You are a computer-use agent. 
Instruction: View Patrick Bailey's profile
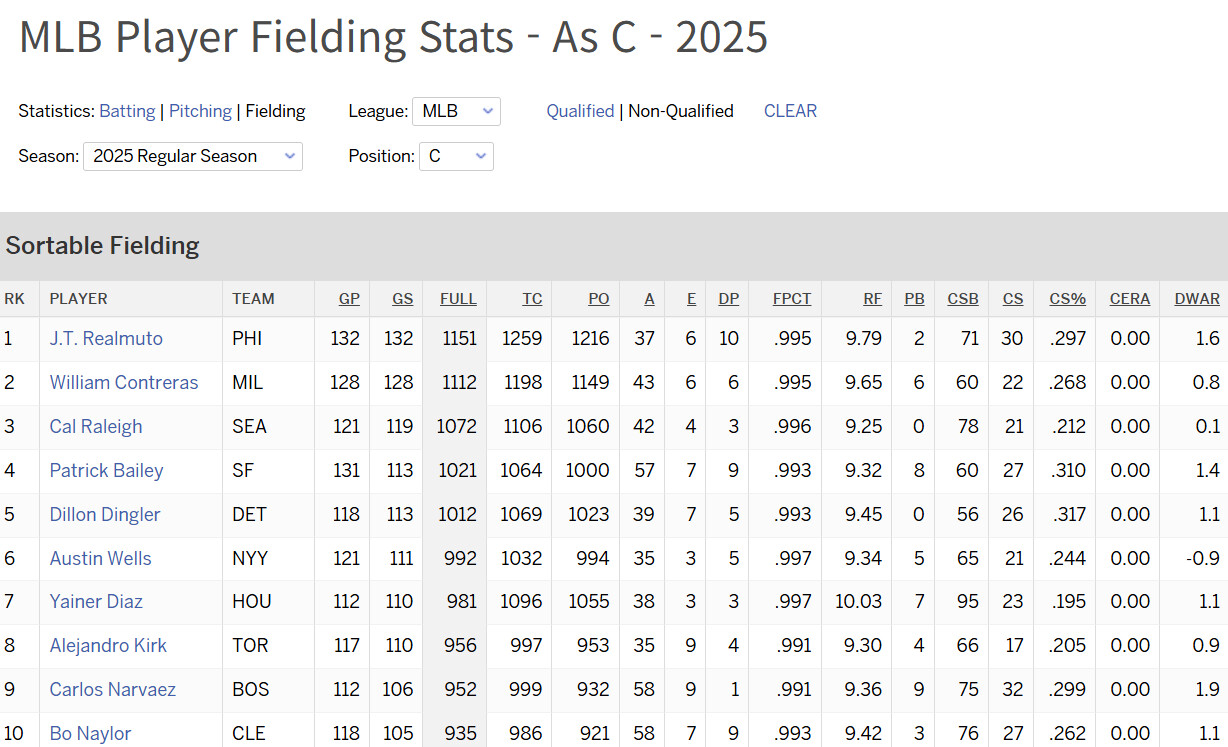click(106, 470)
